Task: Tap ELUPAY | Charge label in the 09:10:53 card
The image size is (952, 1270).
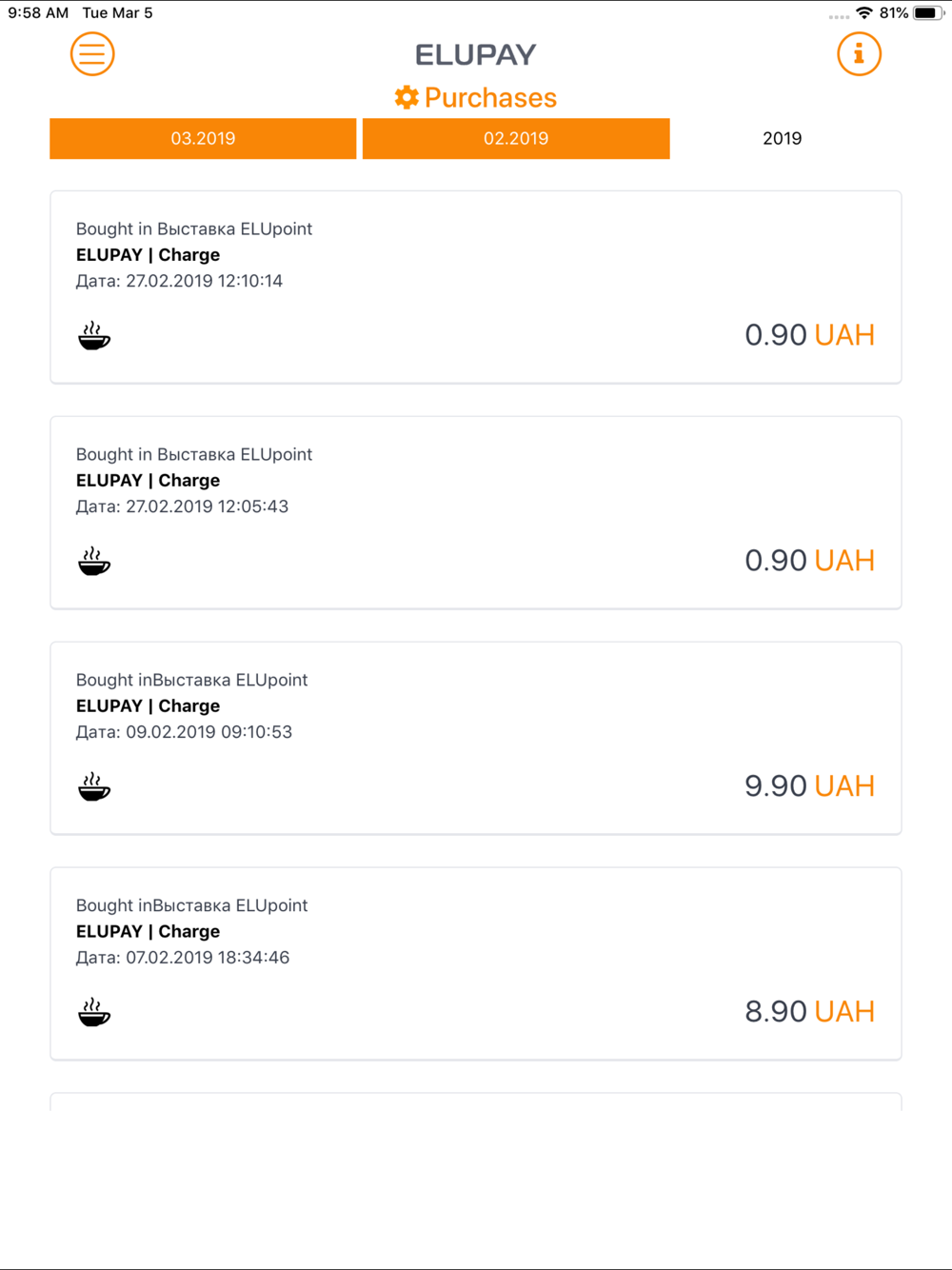Action: pos(148,705)
